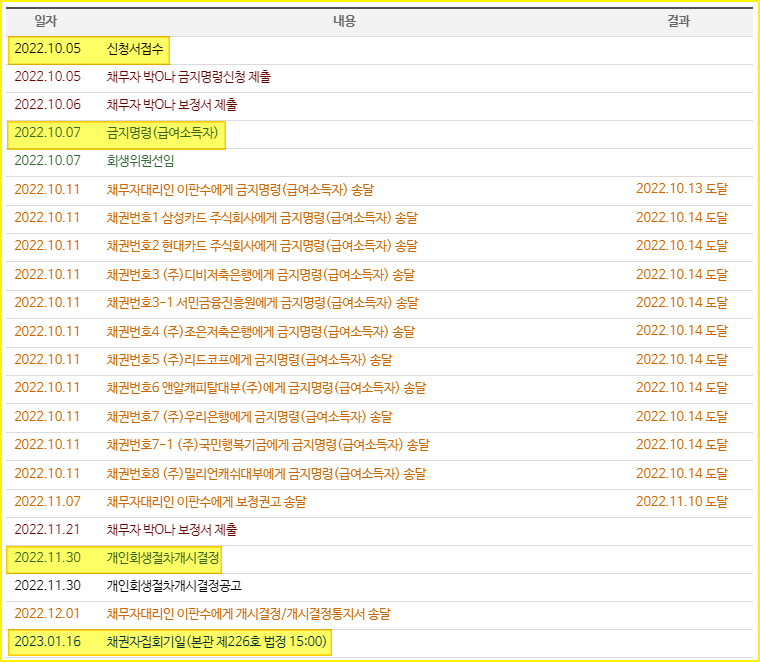Select the 채권번호7-1 (주)국민행복기금 송달 entry
The image size is (760, 662).
(268, 445)
